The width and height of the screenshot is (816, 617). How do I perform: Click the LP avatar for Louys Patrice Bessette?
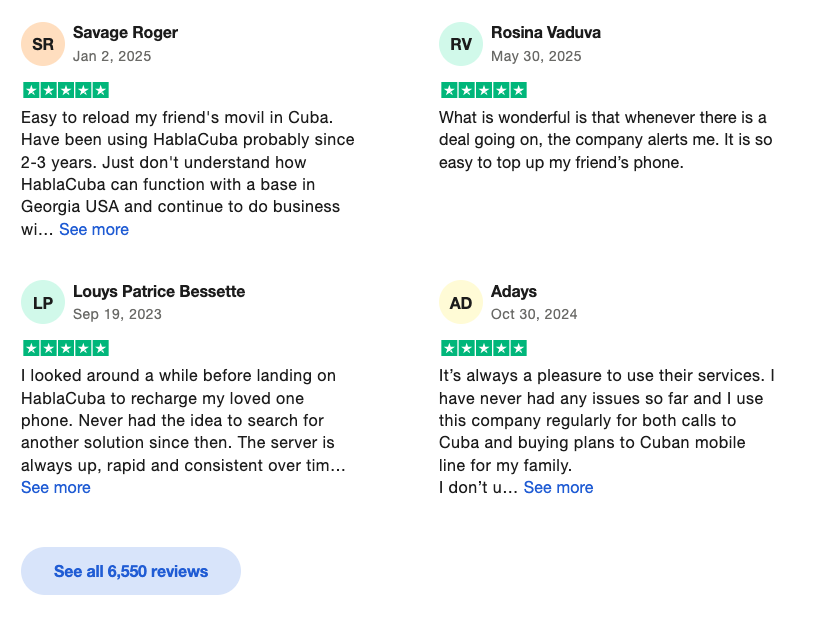[x=43, y=302]
